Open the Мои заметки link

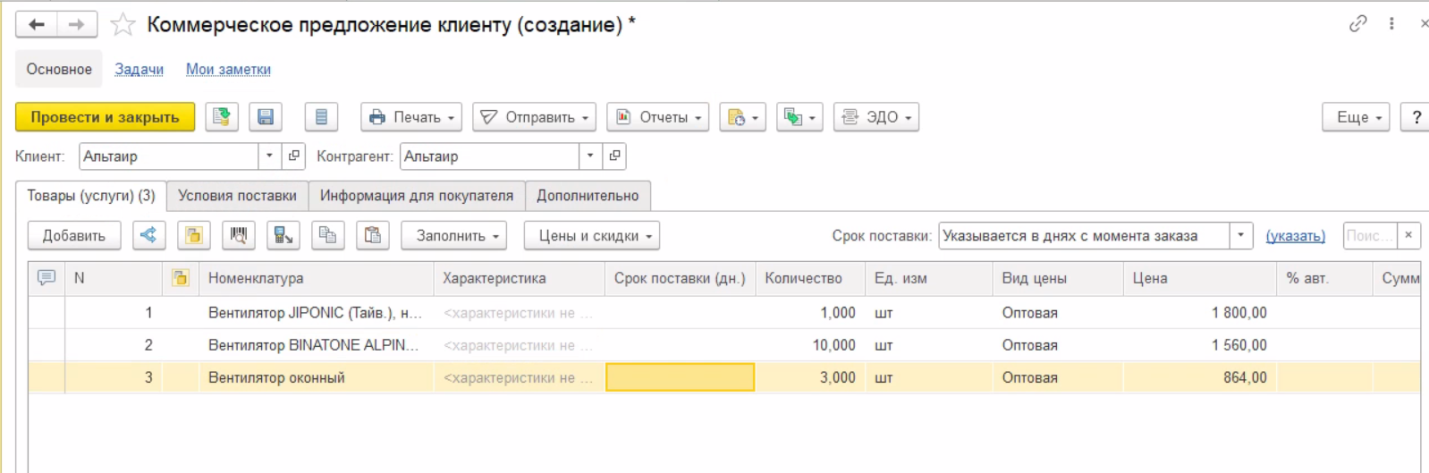[x=228, y=69]
